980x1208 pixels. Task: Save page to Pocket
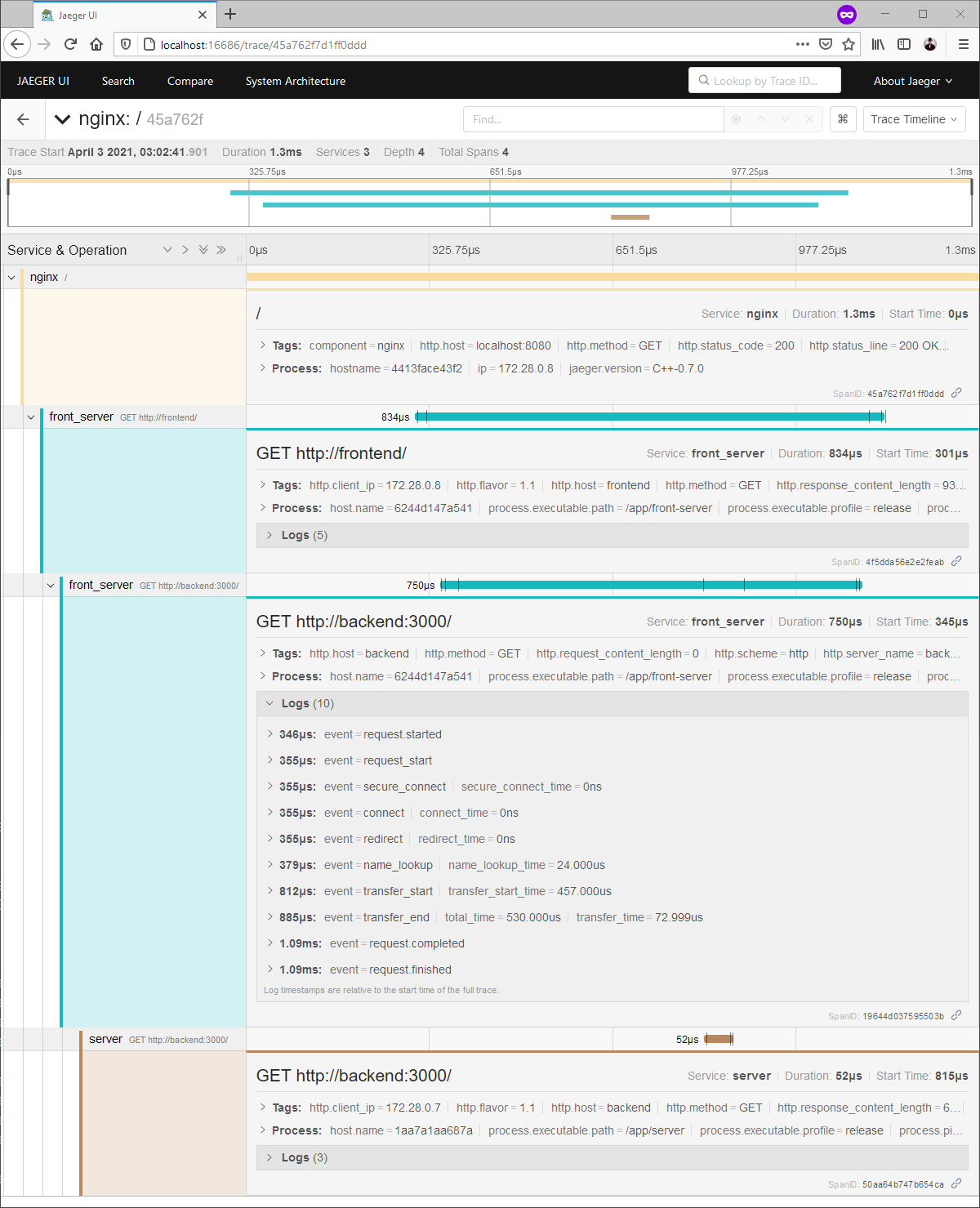click(826, 44)
